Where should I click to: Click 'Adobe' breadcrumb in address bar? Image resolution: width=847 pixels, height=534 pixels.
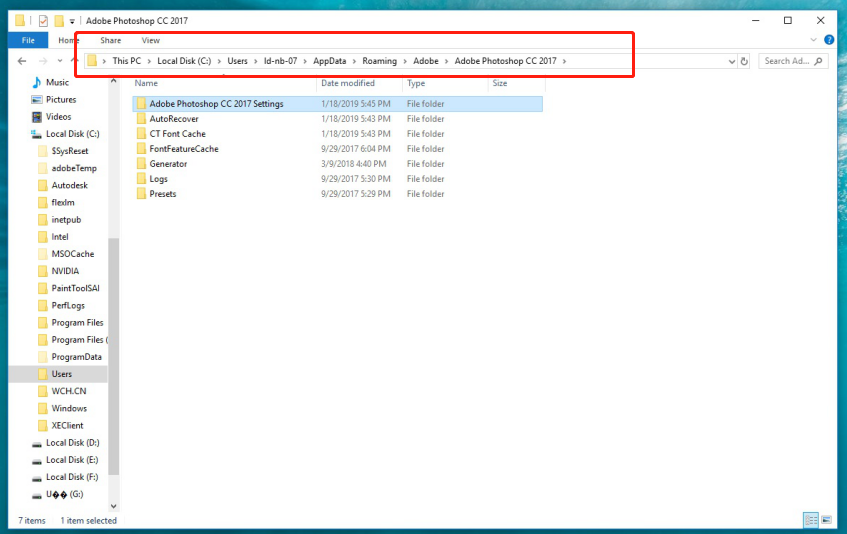coord(426,61)
